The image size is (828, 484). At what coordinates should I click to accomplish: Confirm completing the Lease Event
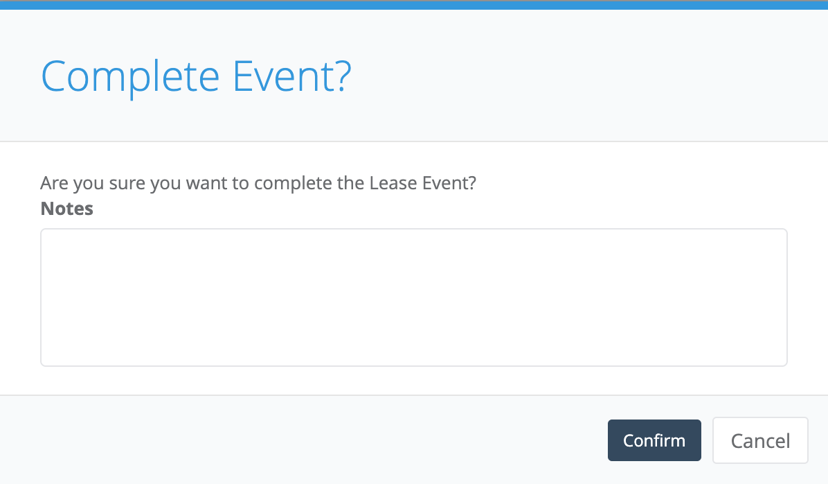pos(654,440)
